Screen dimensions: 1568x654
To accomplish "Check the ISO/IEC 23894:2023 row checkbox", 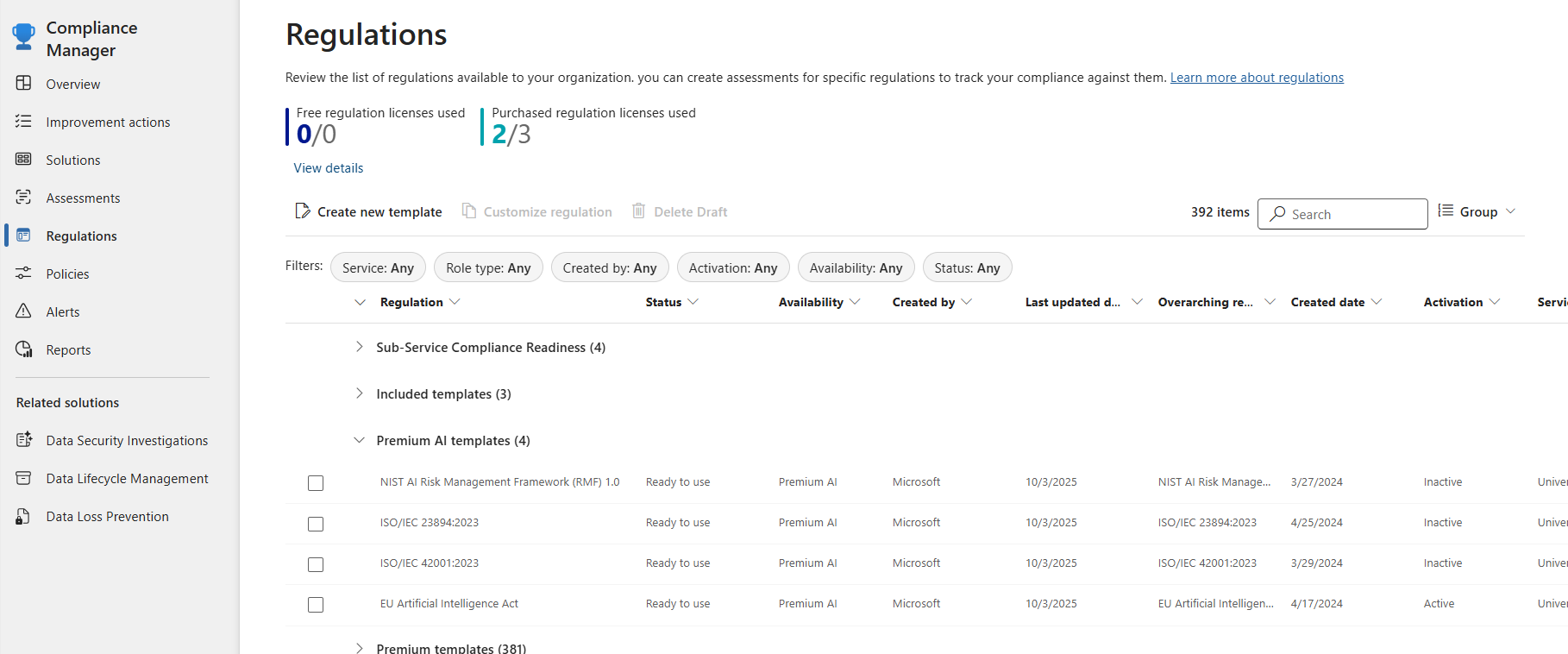I will [316, 524].
